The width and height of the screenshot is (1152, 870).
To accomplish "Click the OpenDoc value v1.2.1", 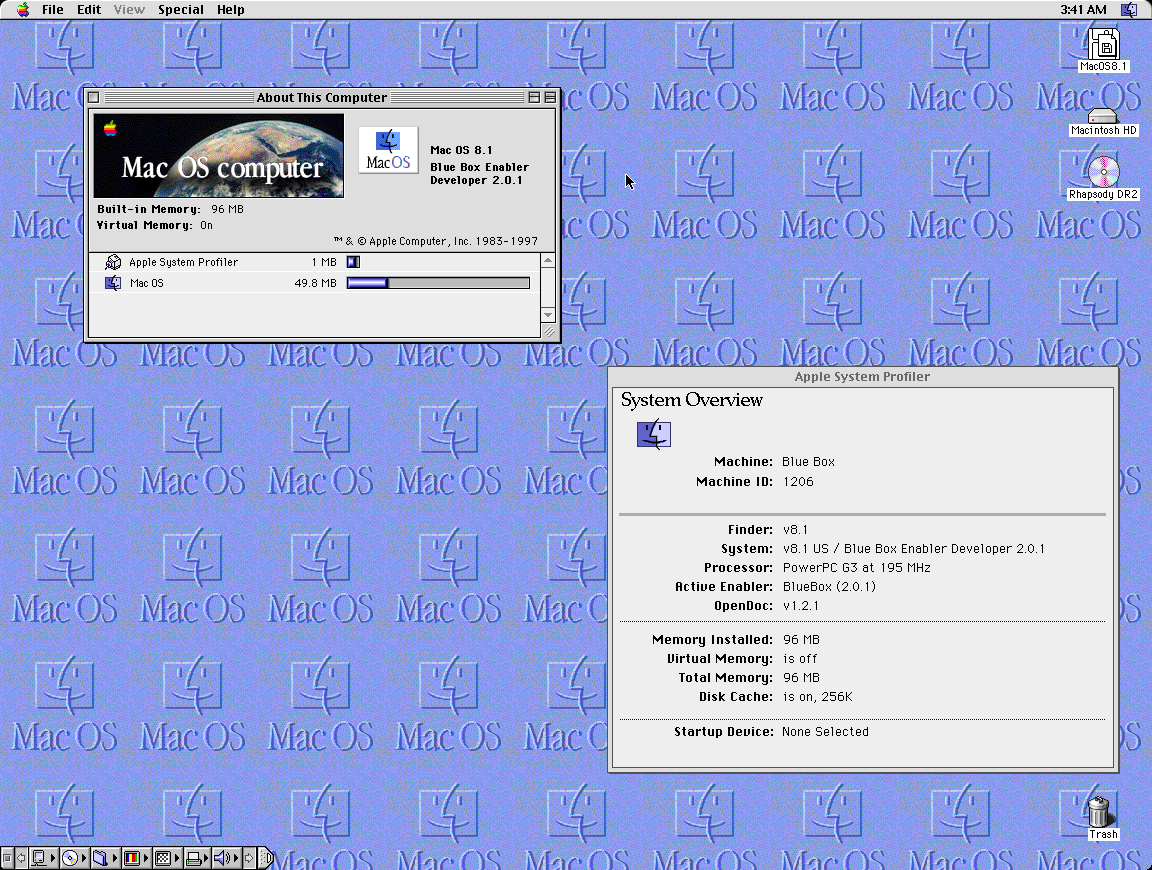I will [x=801, y=605].
